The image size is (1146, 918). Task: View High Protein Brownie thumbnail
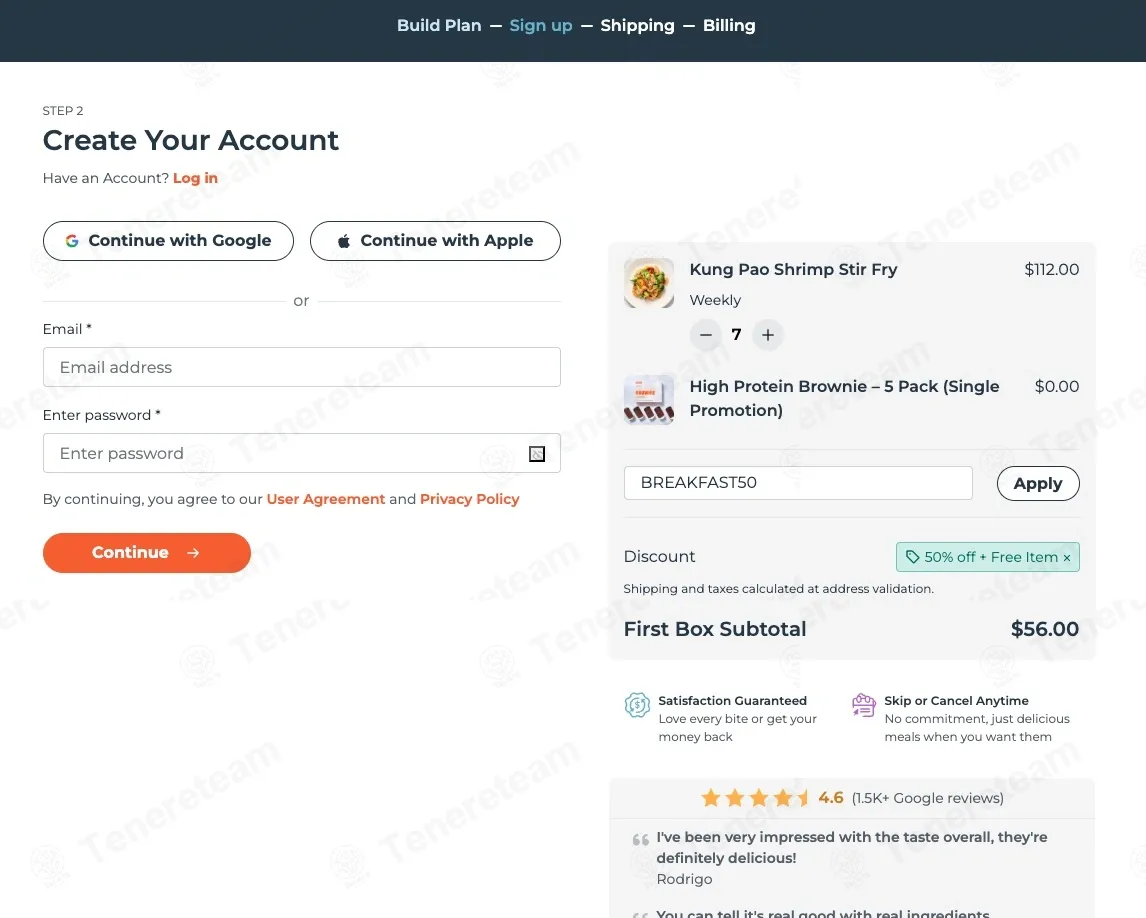(649, 400)
